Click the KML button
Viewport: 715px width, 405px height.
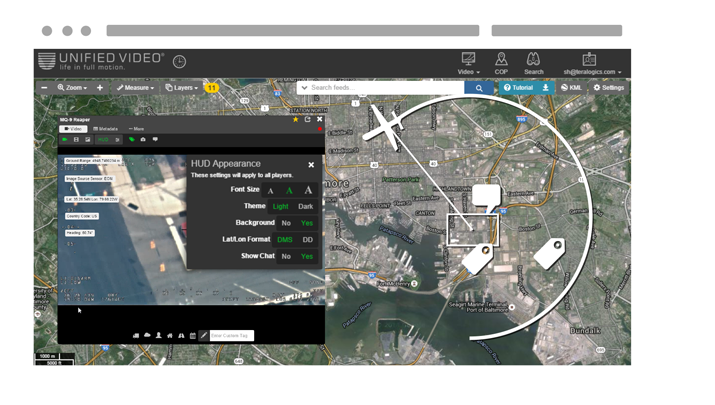(x=571, y=88)
